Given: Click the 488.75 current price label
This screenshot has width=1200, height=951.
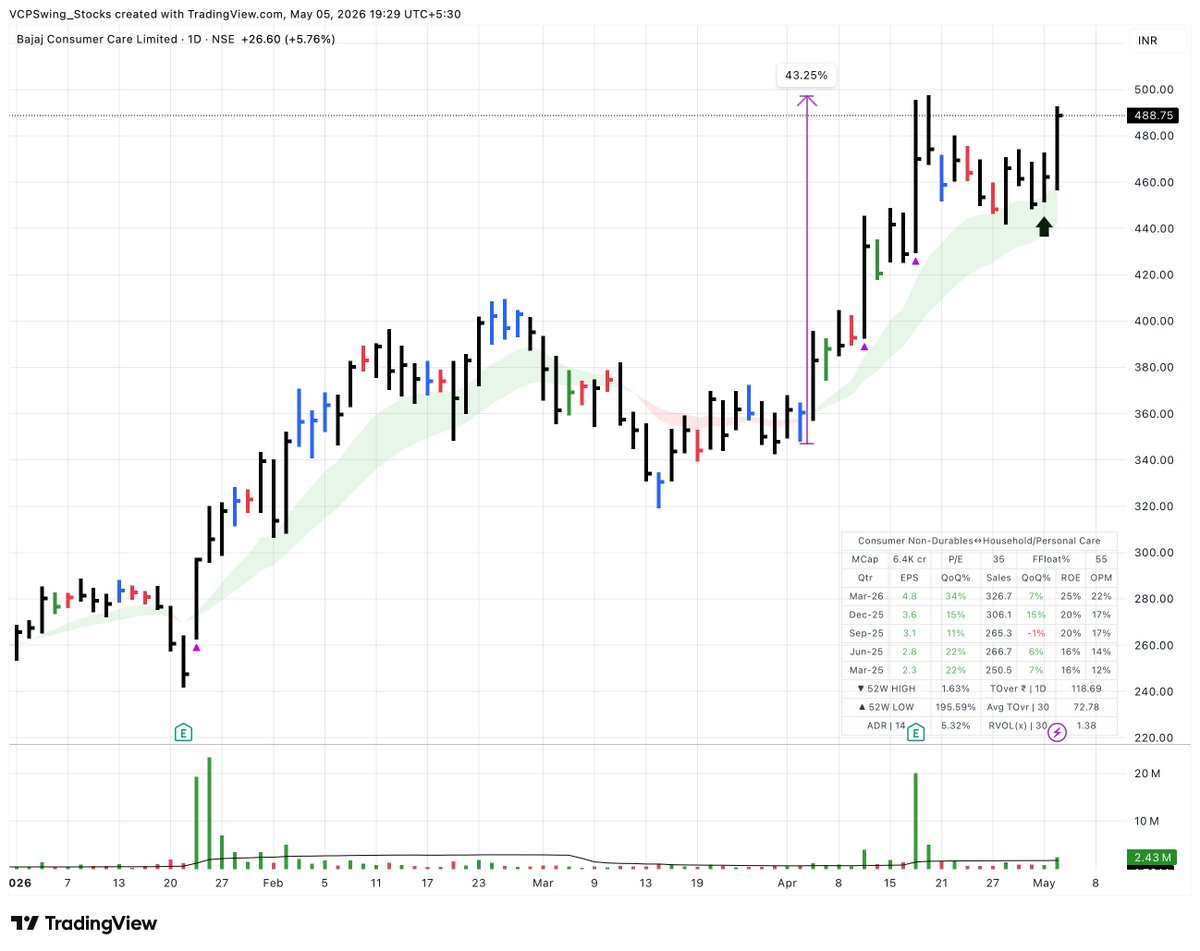Looking at the screenshot, I should pos(1152,115).
